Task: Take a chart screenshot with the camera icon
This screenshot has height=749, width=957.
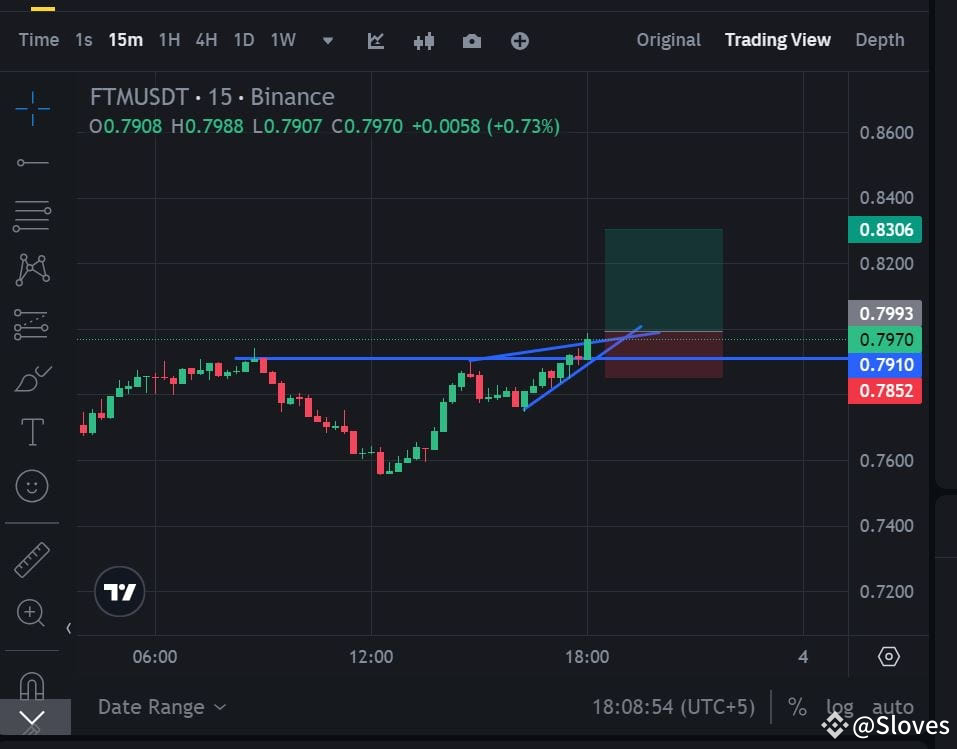Action: click(x=472, y=40)
